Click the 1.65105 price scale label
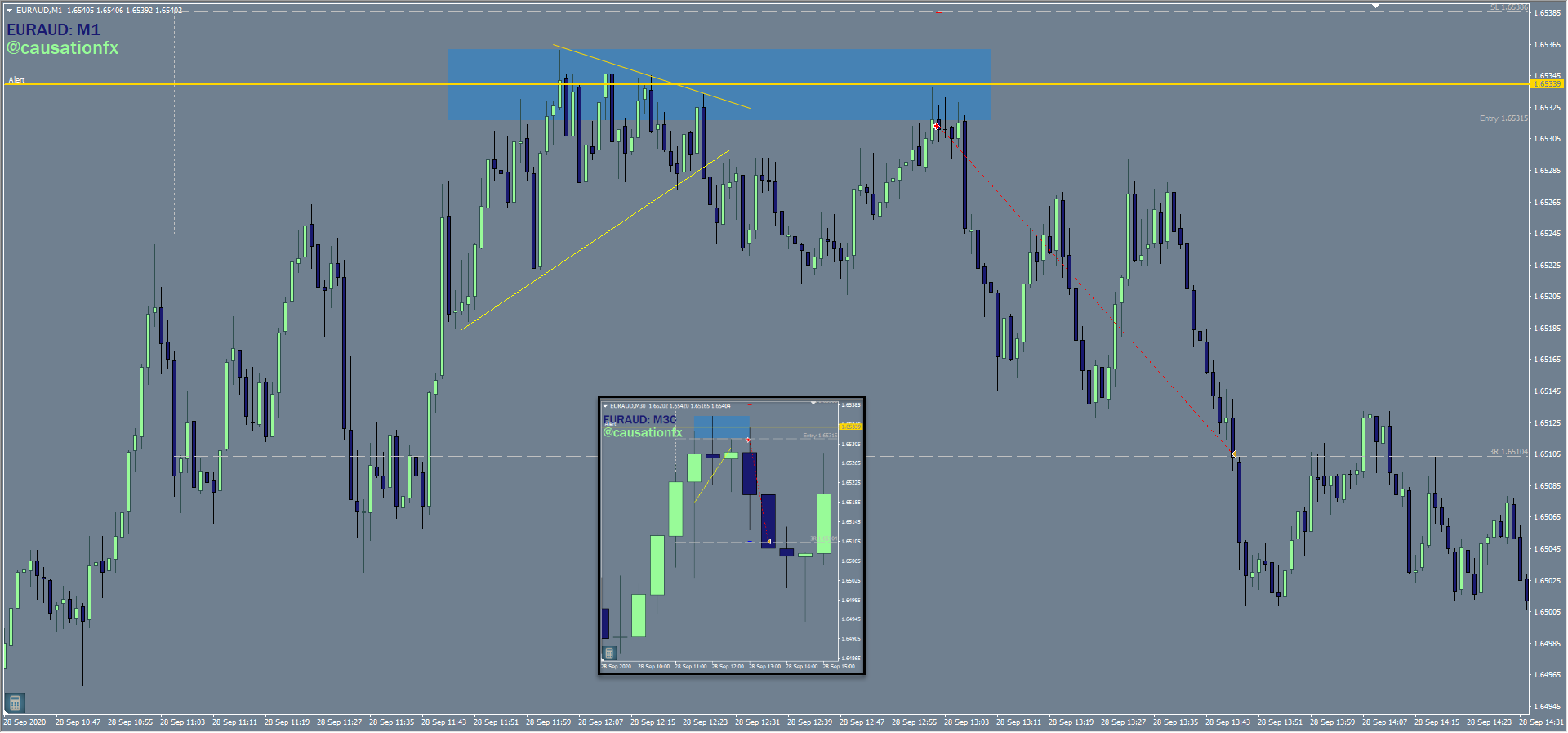The width and height of the screenshot is (1568, 733). 1547,454
